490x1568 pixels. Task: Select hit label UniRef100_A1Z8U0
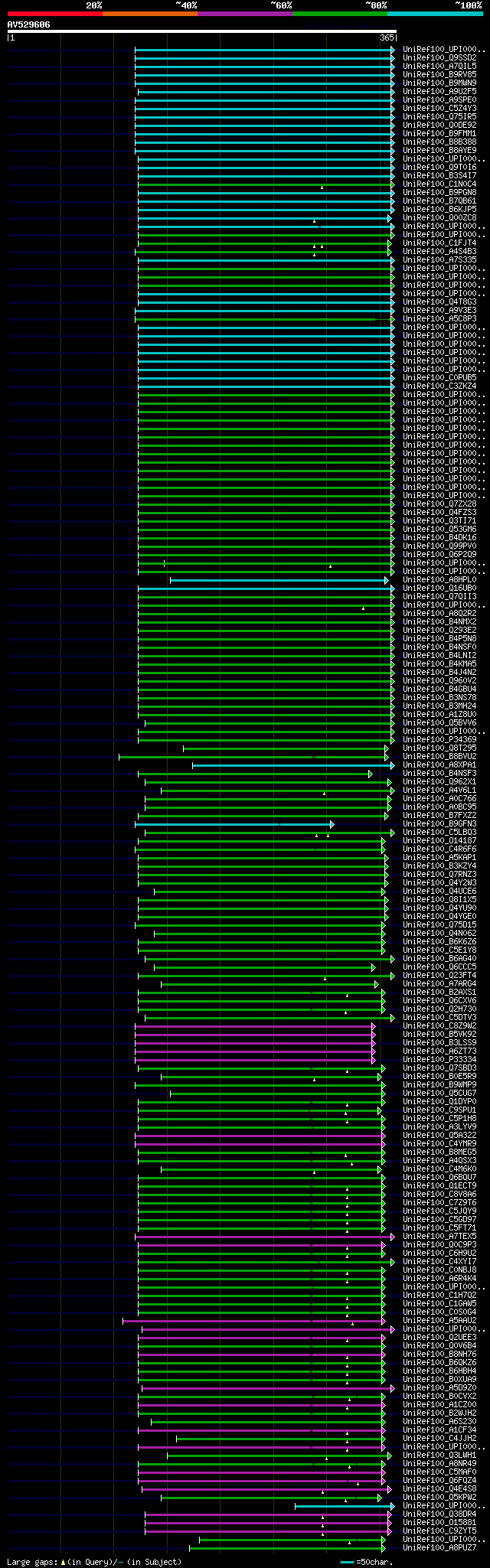coord(439,714)
